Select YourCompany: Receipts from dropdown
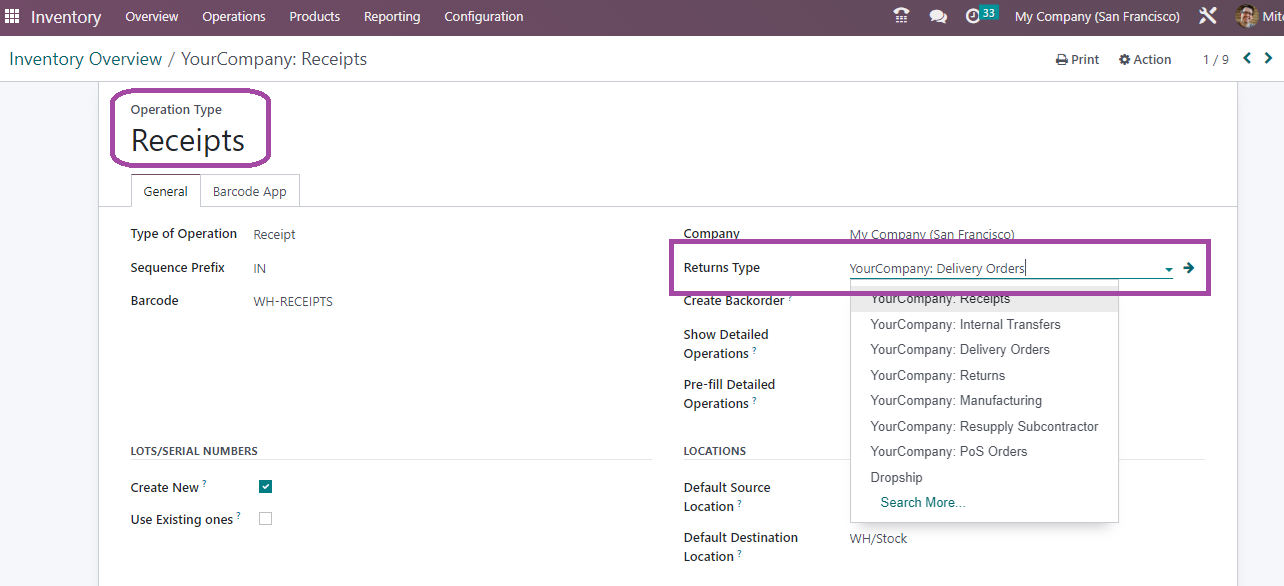This screenshot has width=1284, height=586. pyautogui.click(x=984, y=298)
